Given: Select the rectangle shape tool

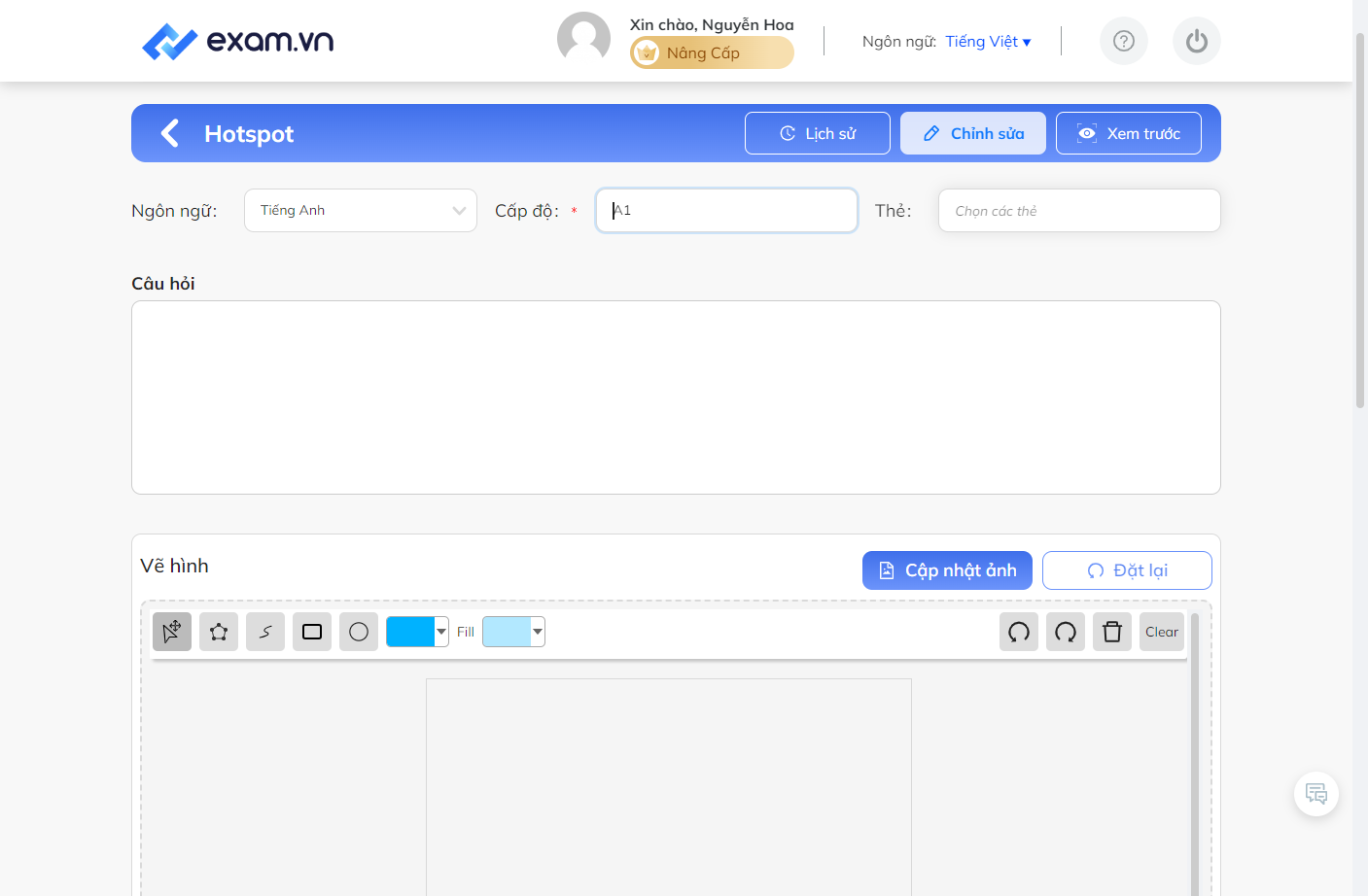Looking at the screenshot, I should [312, 632].
